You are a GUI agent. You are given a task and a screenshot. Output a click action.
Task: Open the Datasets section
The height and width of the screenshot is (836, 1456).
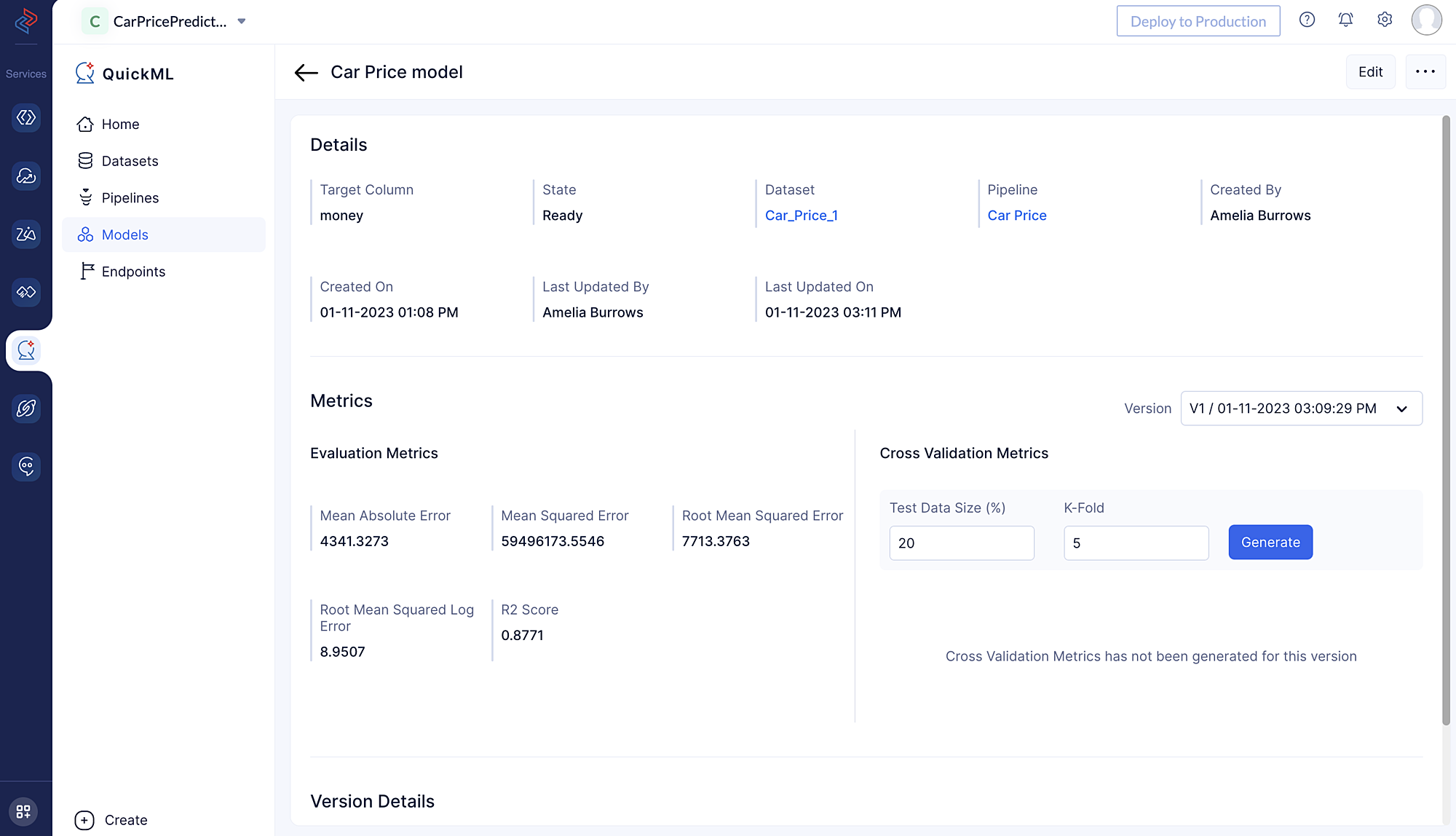(x=129, y=160)
